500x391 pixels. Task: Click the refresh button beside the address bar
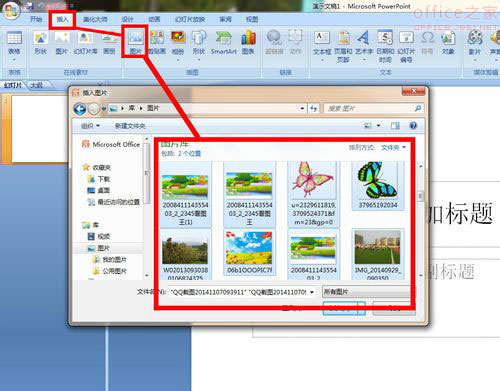pos(313,108)
